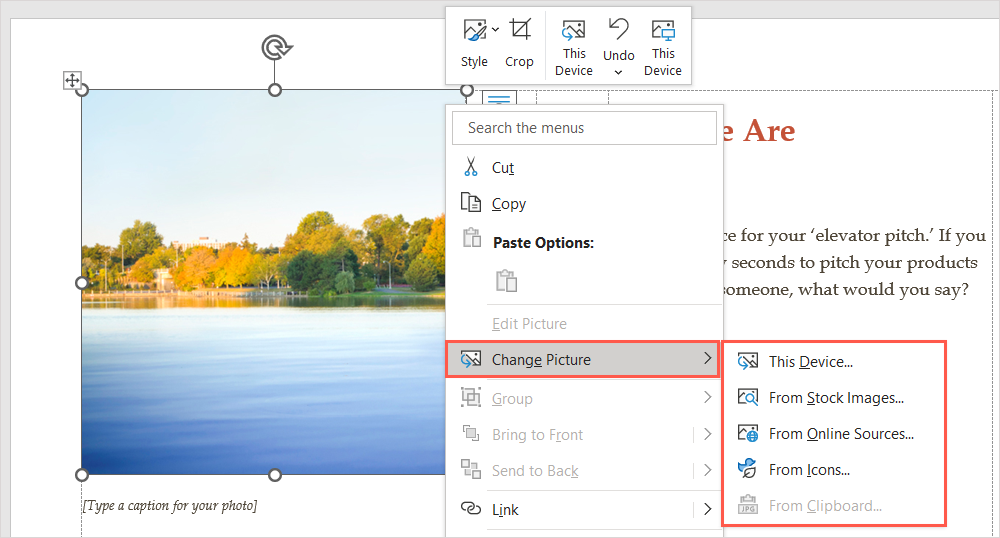Select Copy from the context menu

coord(508,204)
